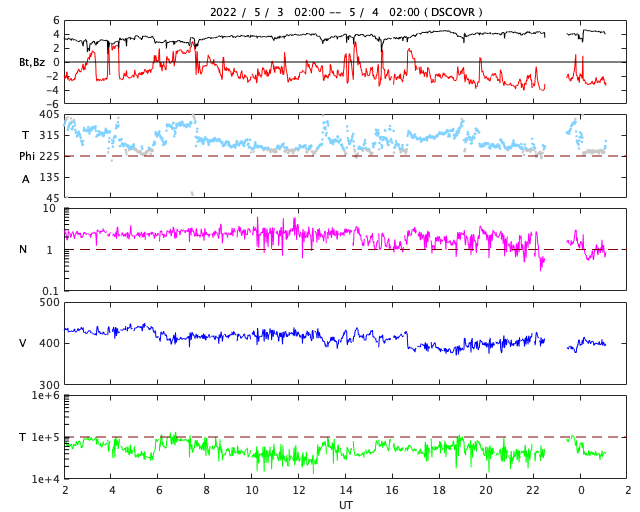Viewport: 640px width, 512px height.
Task: Select the 12 hour tick on the UT axis
Action: (299, 490)
